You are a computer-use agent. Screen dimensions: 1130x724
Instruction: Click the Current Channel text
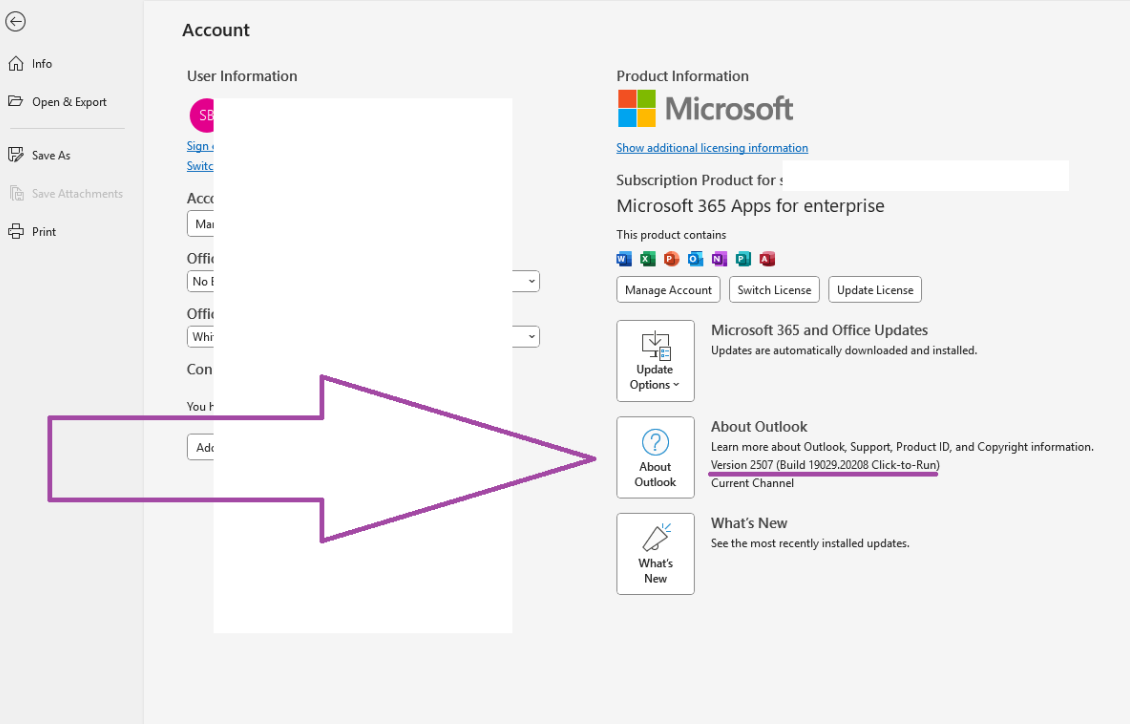coord(752,483)
